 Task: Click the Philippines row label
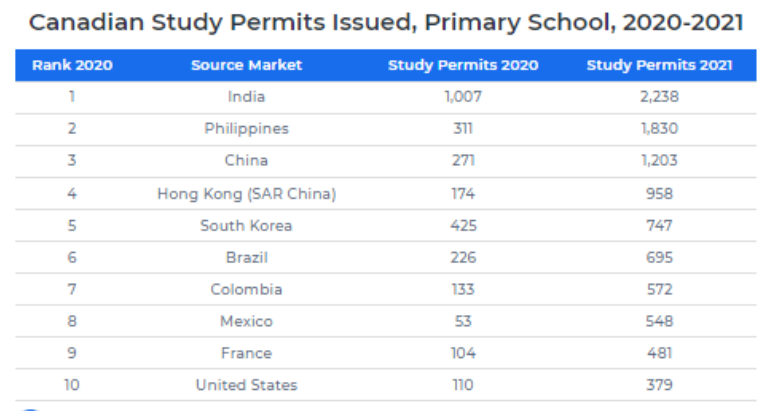coord(246,129)
